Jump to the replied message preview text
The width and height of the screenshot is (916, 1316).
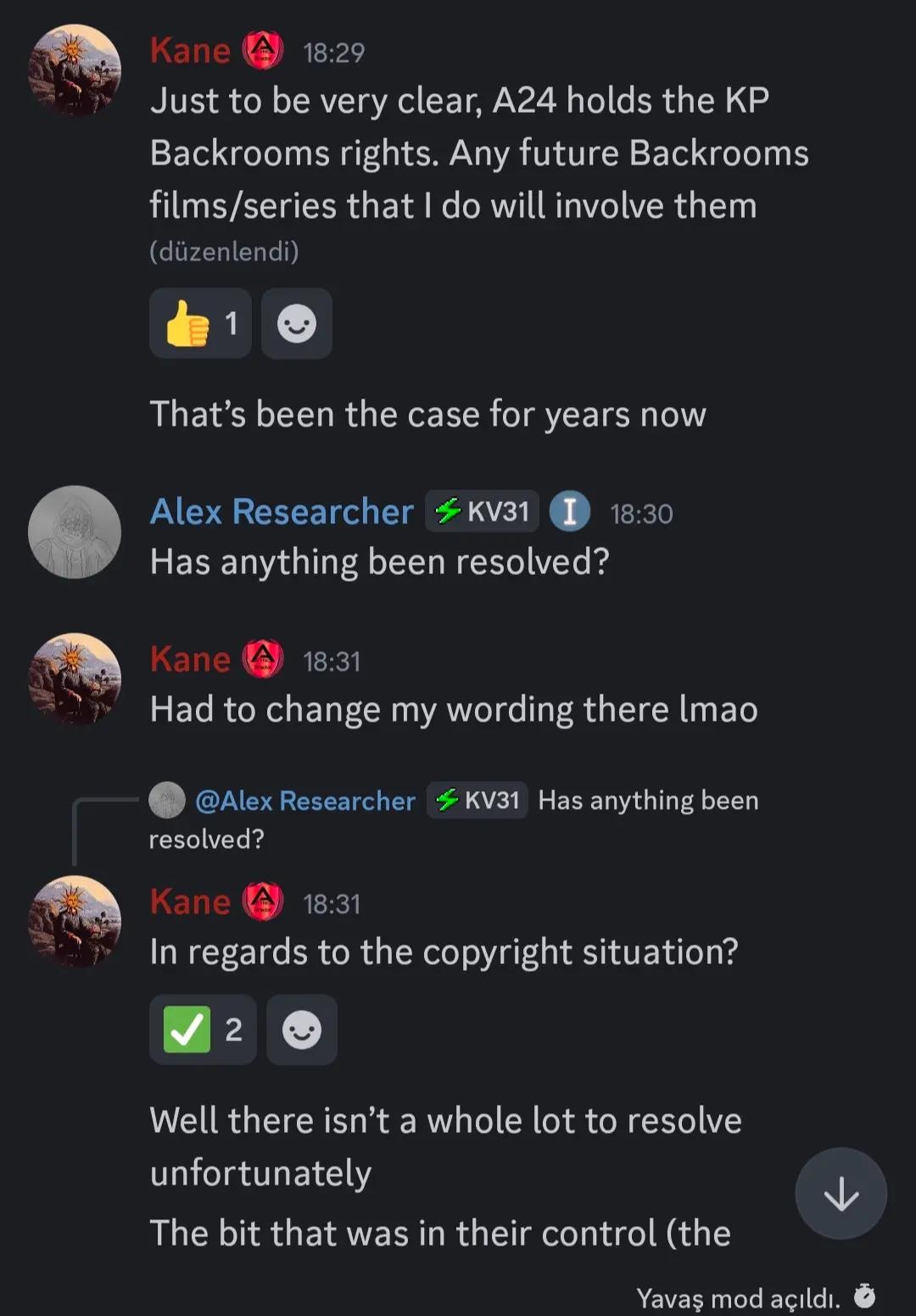(454, 819)
